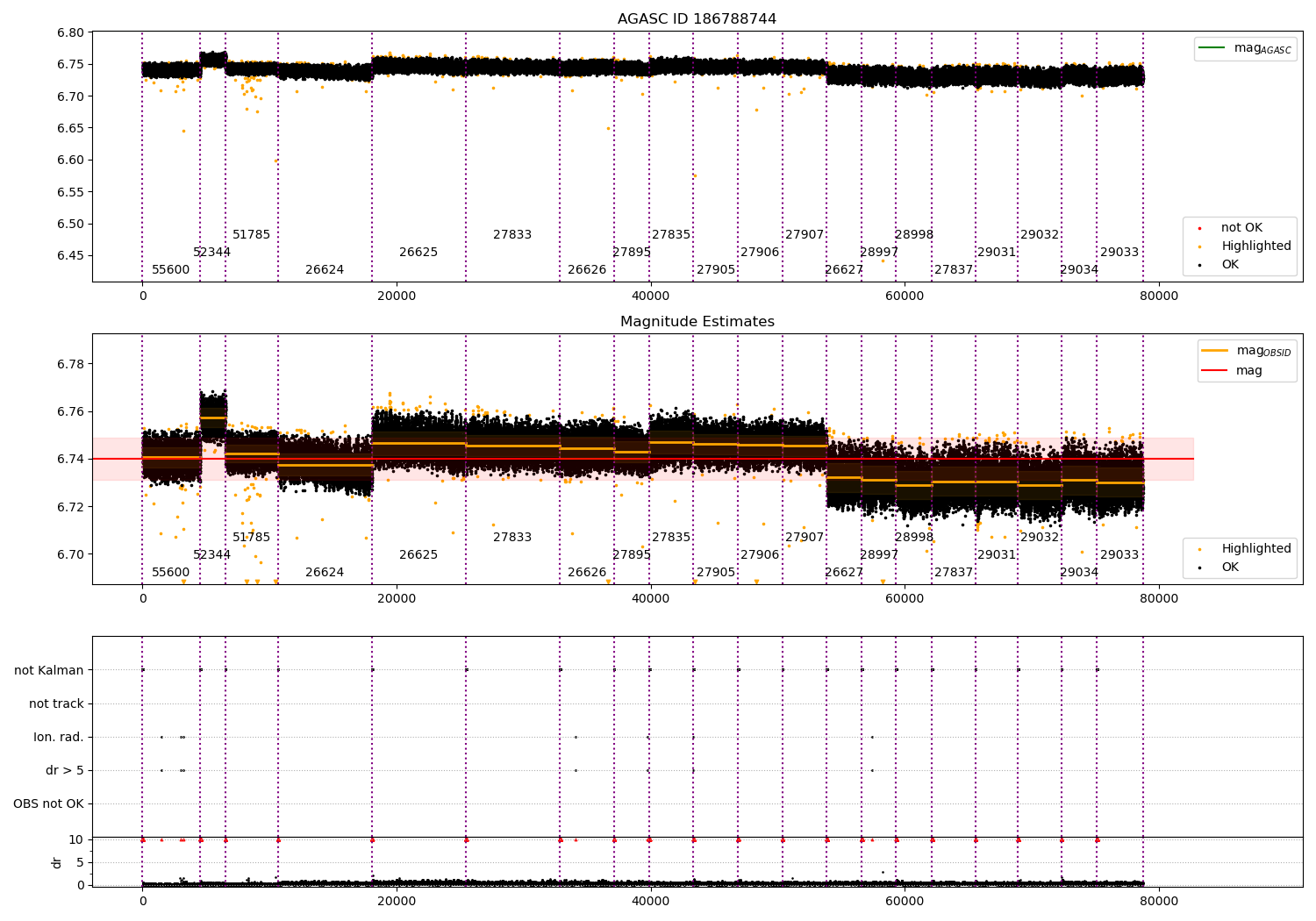The width and height of the screenshot is (1316, 921).
Task: Click obsid label 27895 in the top plot
Action: tap(632, 253)
